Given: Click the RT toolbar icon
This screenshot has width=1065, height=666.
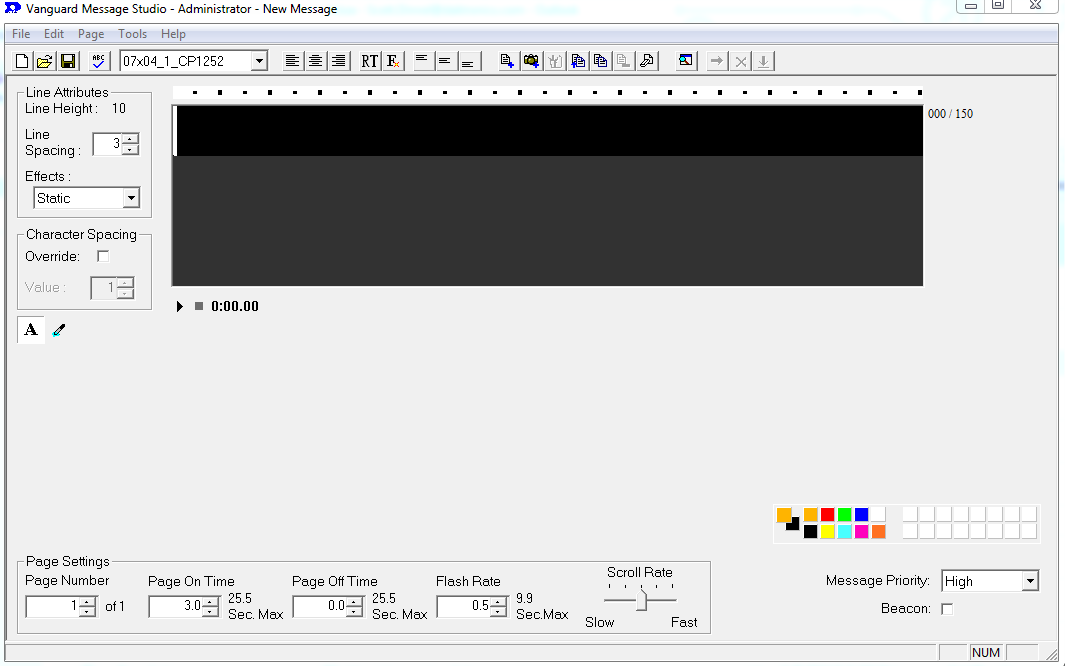Looking at the screenshot, I should click(x=370, y=61).
